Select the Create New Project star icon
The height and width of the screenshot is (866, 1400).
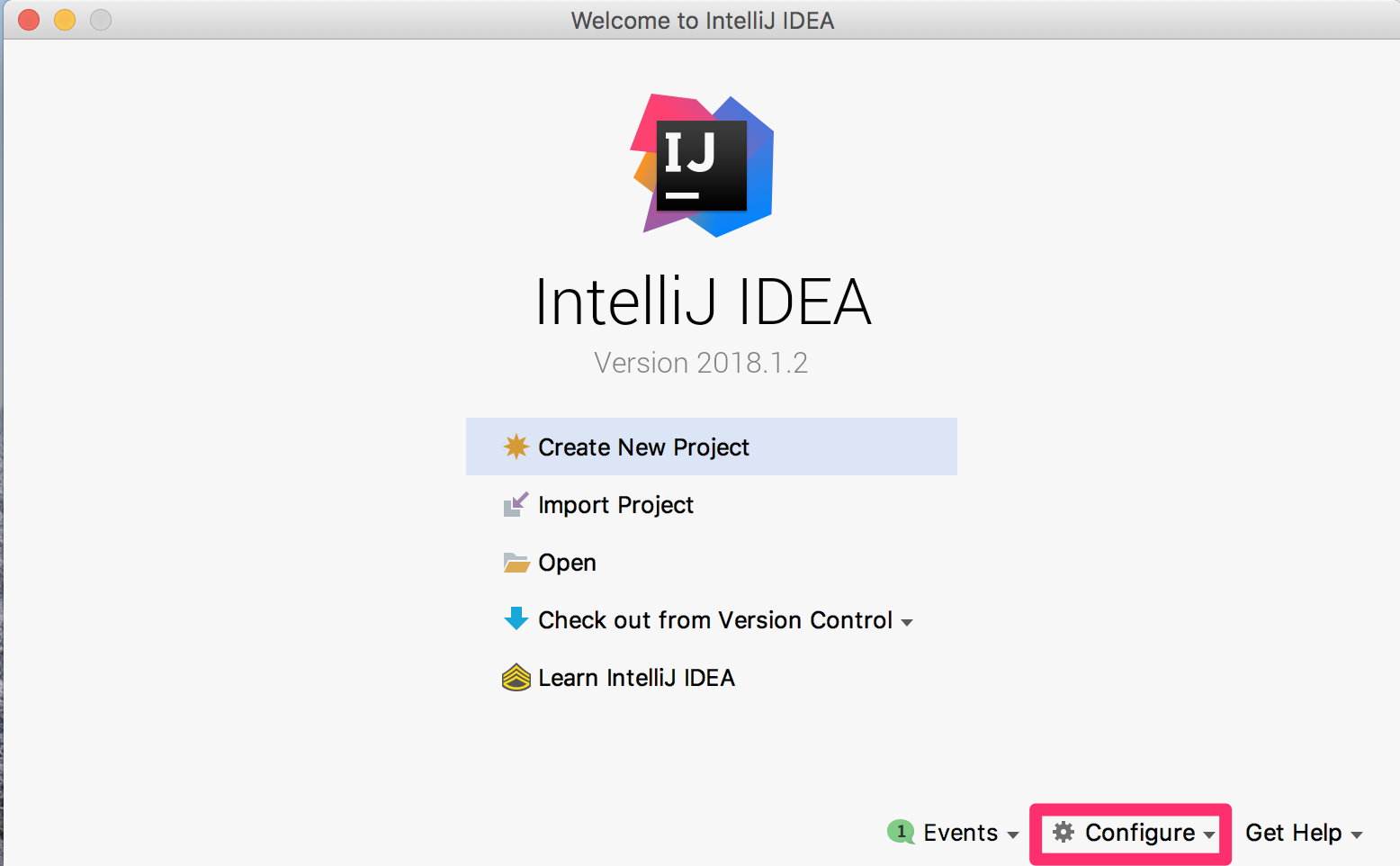pos(516,447)
